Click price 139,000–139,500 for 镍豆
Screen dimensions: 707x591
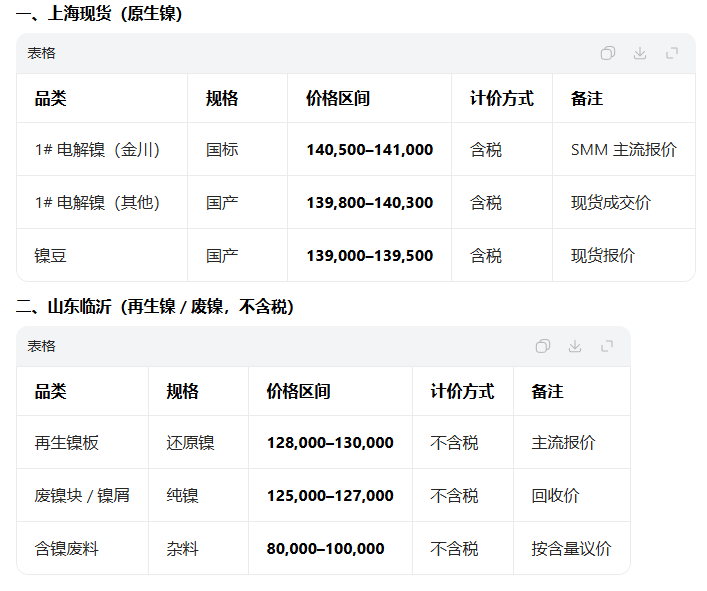point(369,256)
